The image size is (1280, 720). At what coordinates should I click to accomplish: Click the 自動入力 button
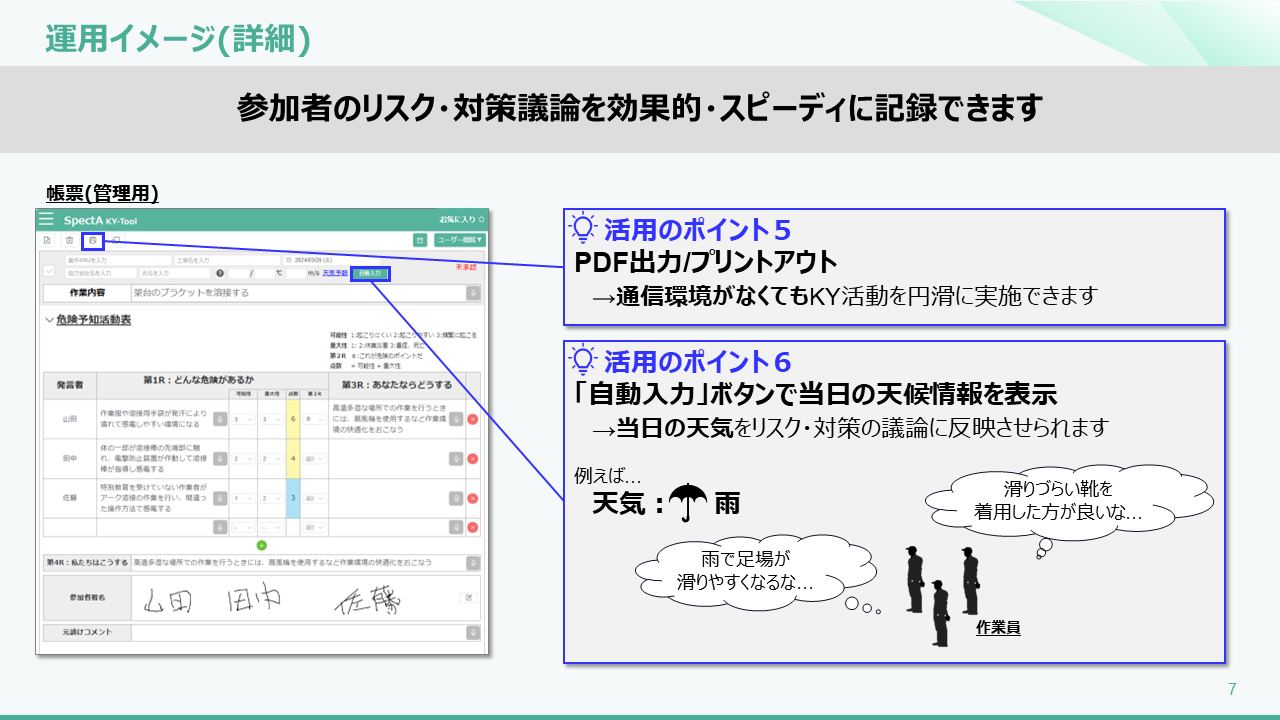(370, 273)
